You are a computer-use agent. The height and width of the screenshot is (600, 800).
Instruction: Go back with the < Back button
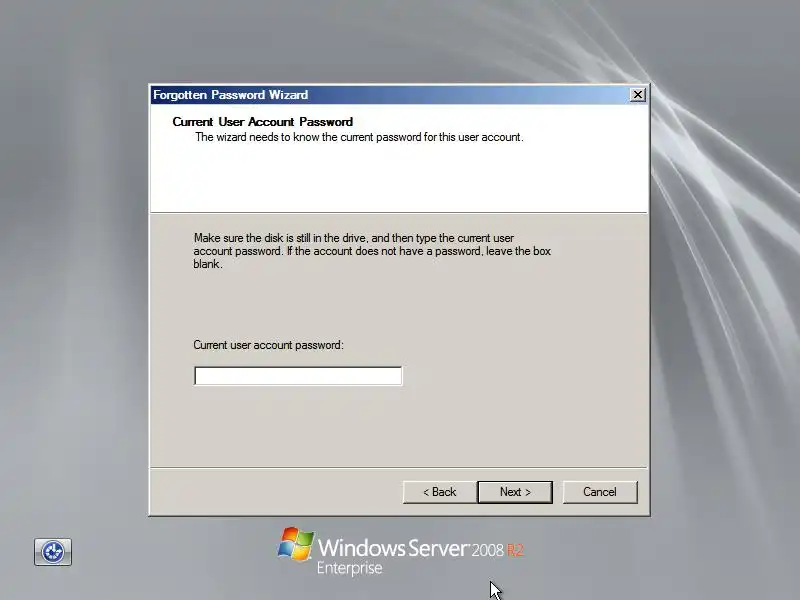(x=439, y=492)
